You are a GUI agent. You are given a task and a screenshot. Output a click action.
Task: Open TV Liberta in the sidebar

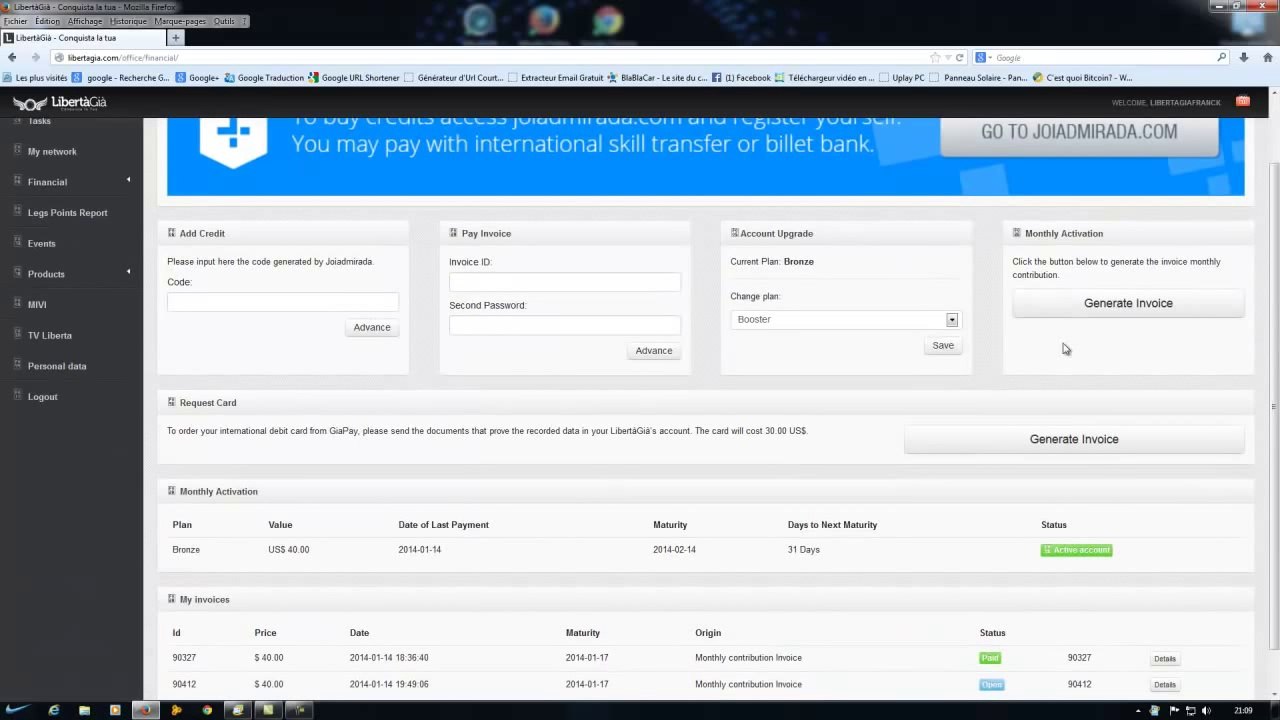point(49,336)
